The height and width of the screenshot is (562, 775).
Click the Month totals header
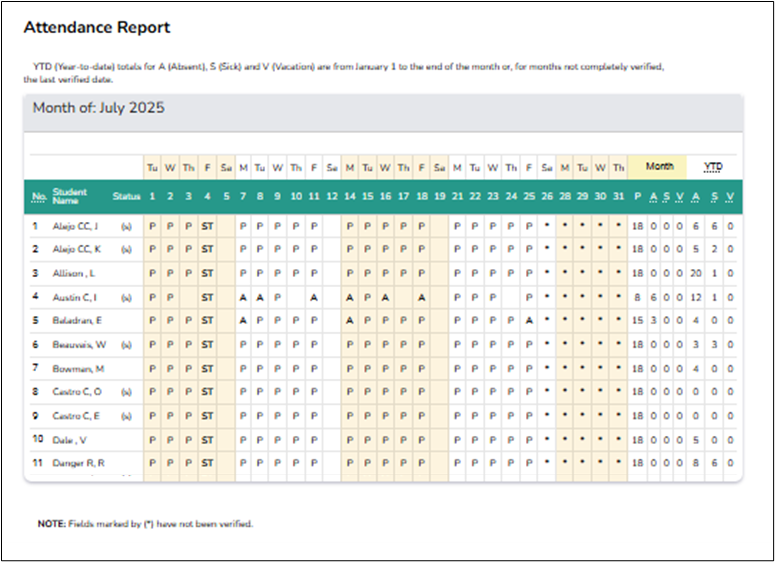click(659, 167)
